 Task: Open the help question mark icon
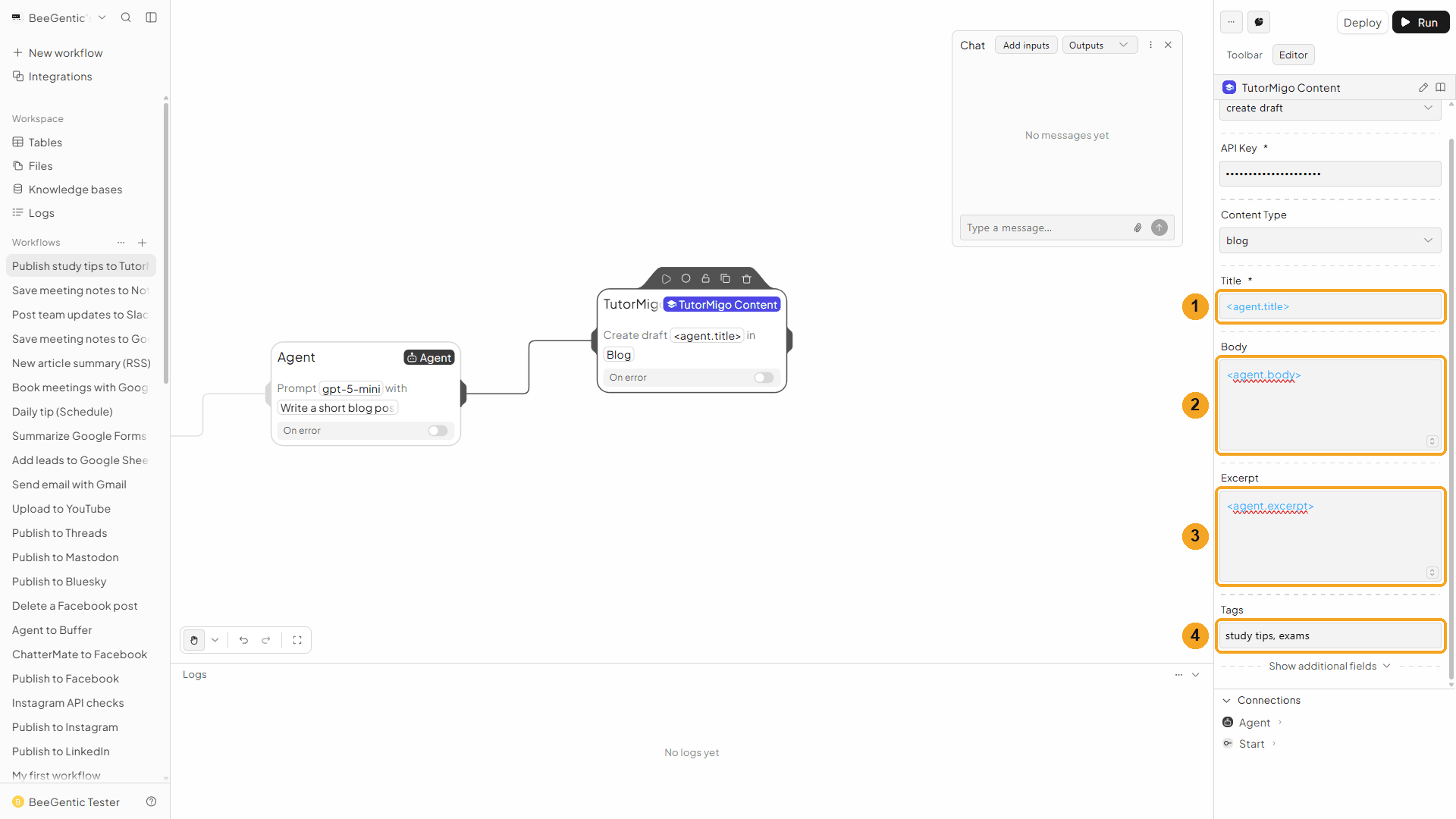coord(151,802)
